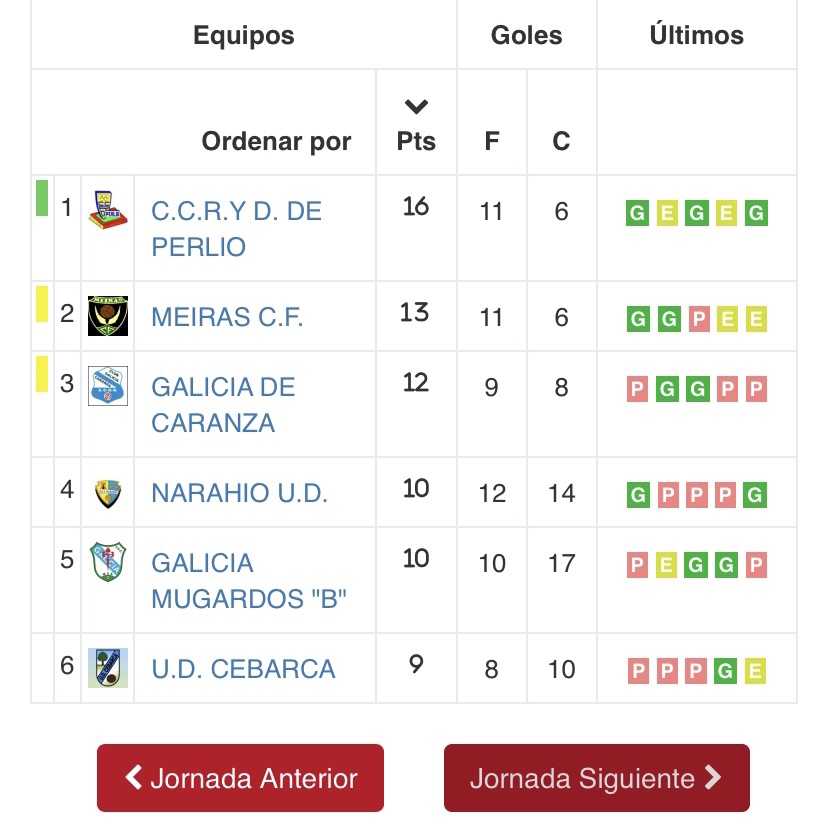Screen dimensions: 828x828
Task: Click the Galicia de Caranza team crest
Action: point(108,386)
